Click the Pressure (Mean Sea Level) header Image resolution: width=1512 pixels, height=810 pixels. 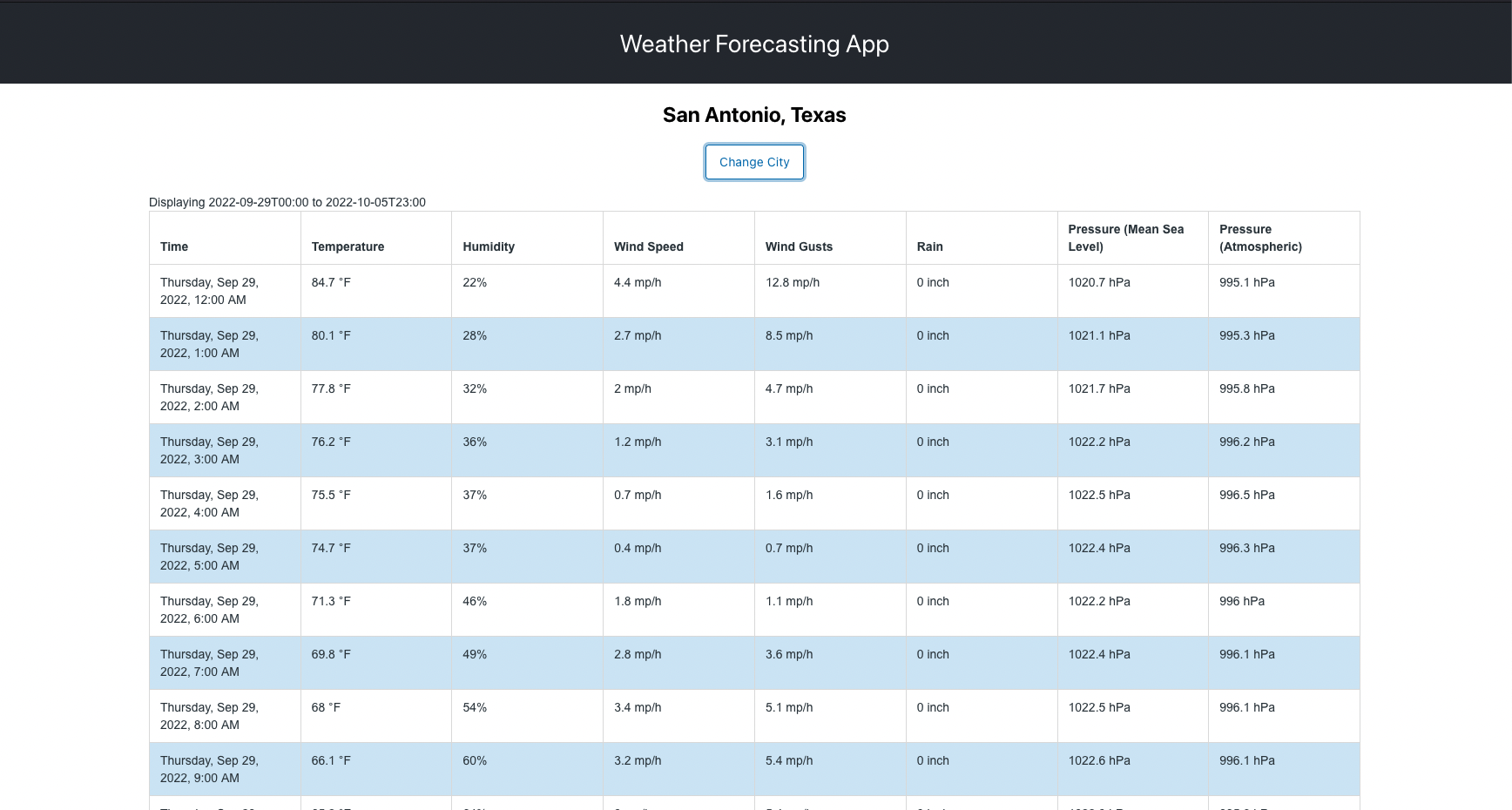pyautogui.click(x=1125, y=238)
